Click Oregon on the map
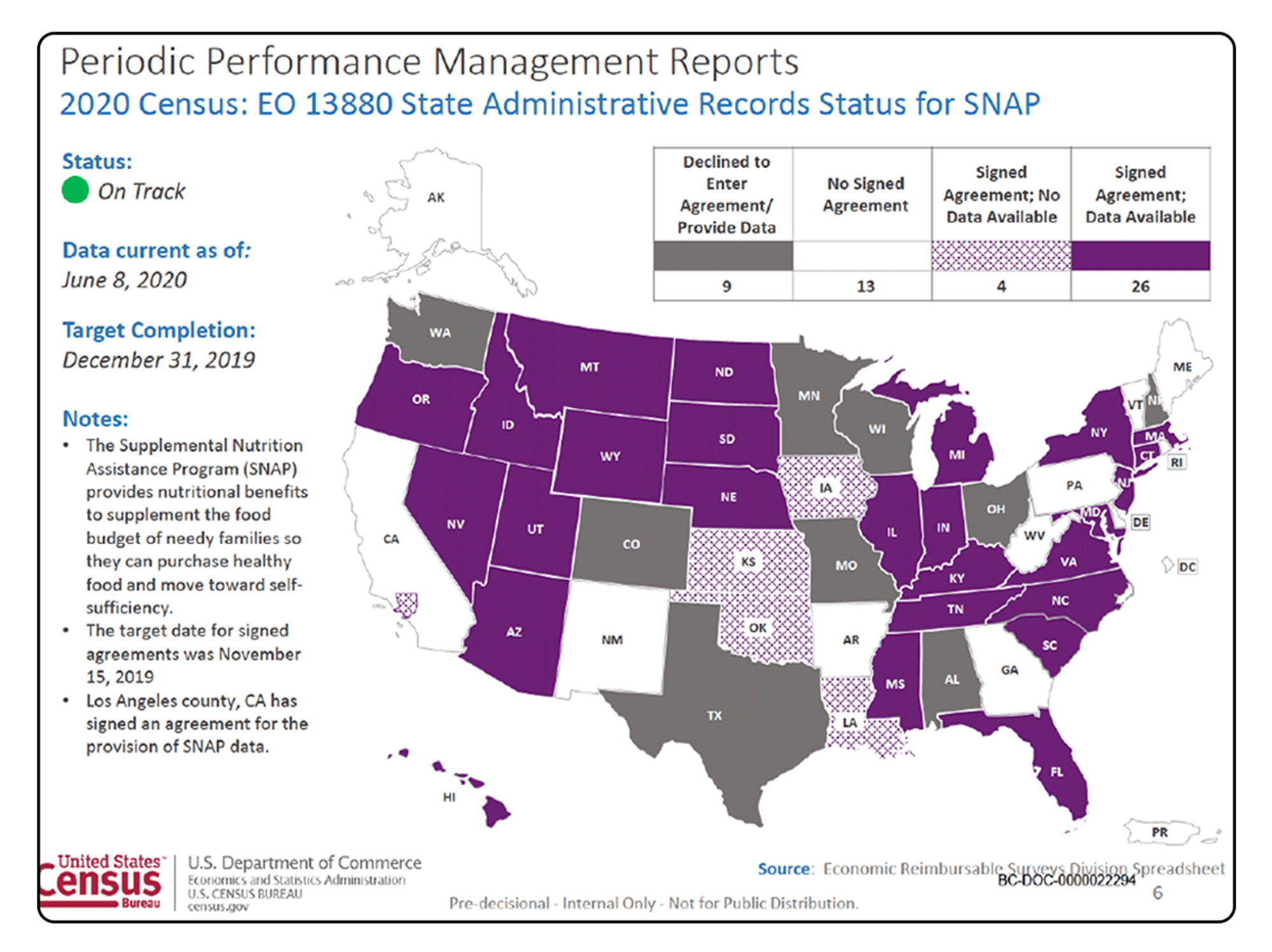This screenshot has width=1272, height=952. 420,399
